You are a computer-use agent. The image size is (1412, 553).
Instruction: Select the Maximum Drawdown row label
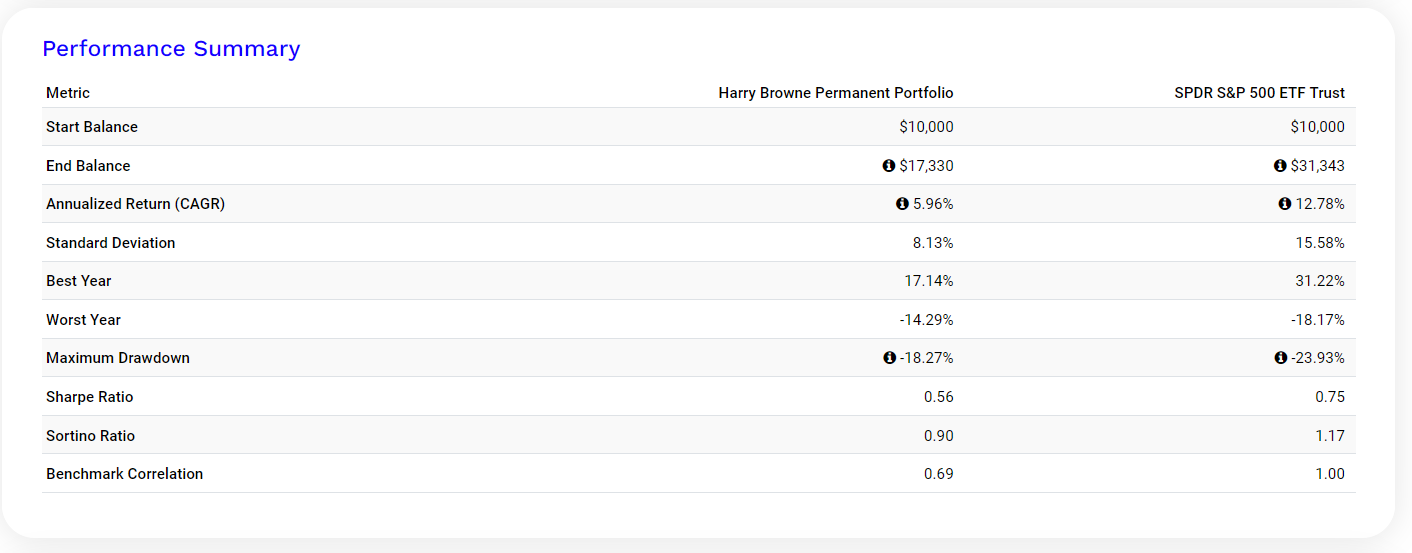pos(117,358)
